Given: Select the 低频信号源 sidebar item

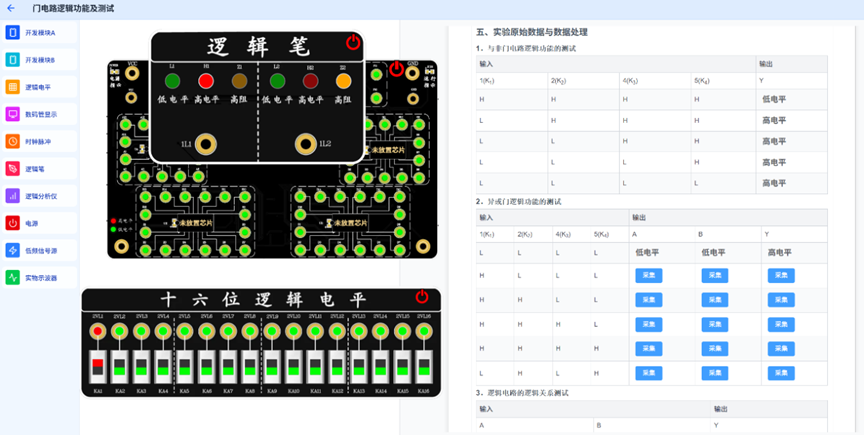Looking at the screenshot, I should (38, 250).
